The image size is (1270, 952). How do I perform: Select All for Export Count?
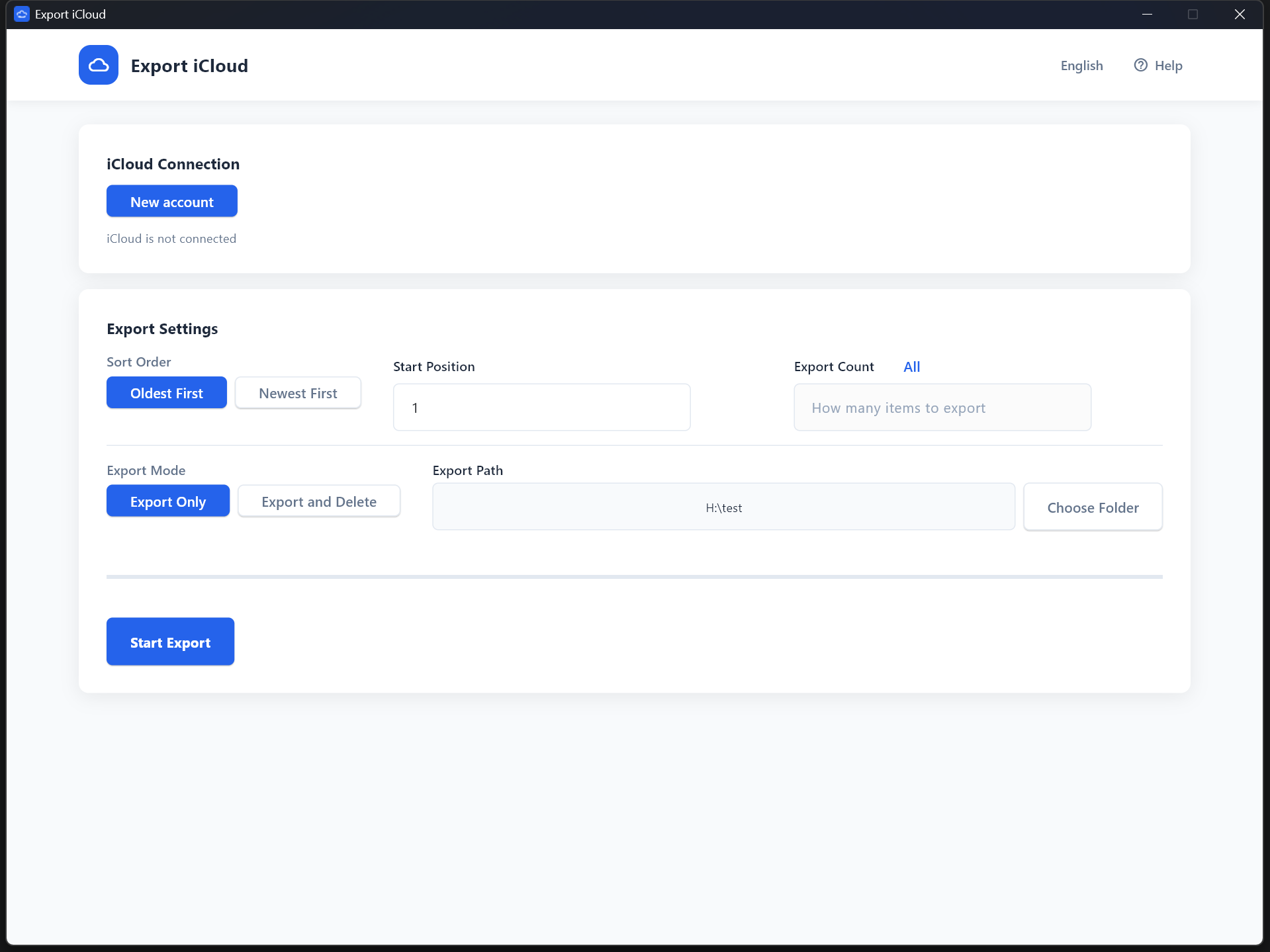[x=911, y=367]
